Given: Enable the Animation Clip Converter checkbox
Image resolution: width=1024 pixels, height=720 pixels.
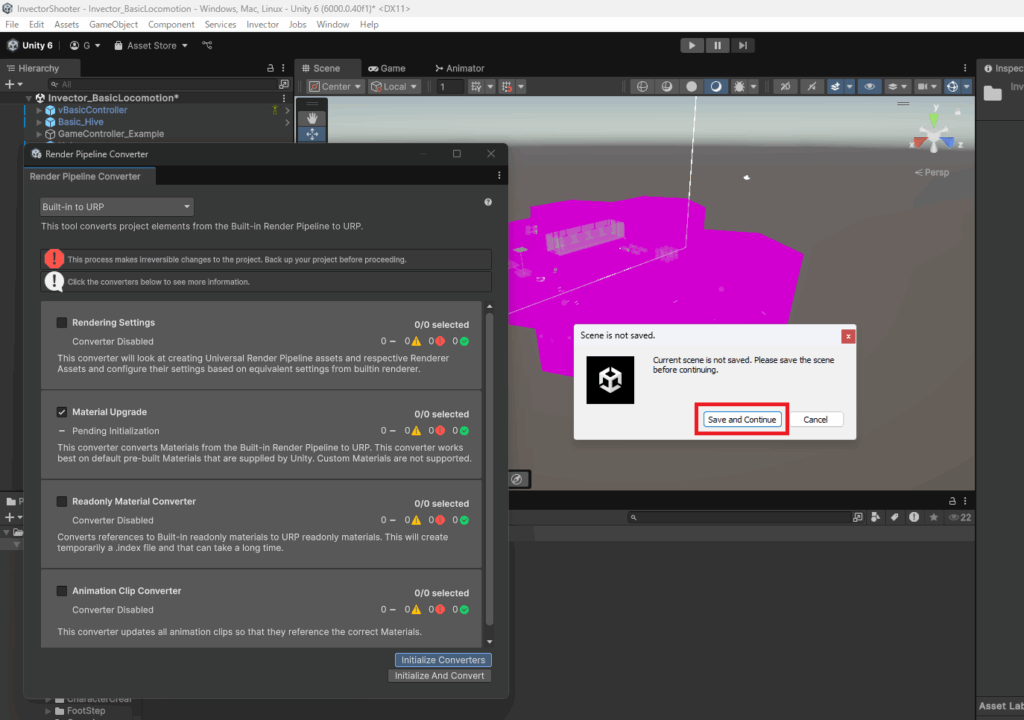Looking at the screenshot, I should (62, 591).
